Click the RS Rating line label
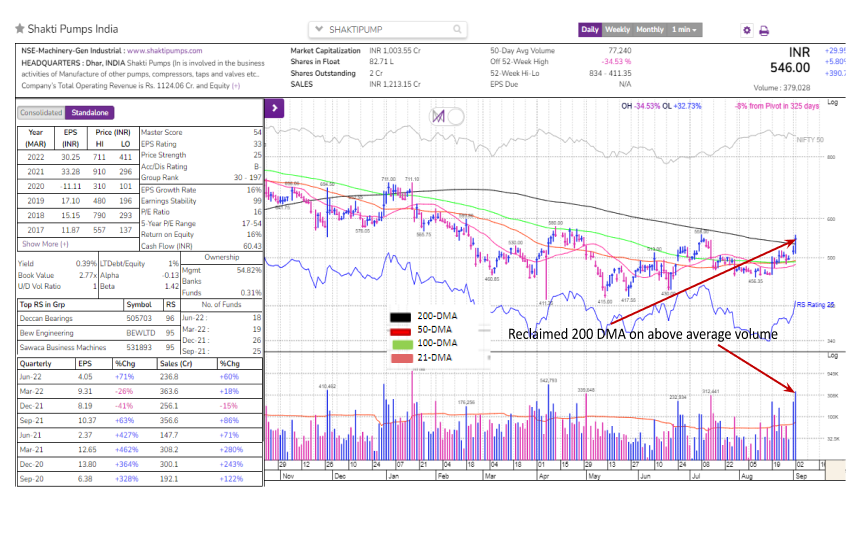The width and height of the screenshot is (860, 540). [x=815, y=305]
